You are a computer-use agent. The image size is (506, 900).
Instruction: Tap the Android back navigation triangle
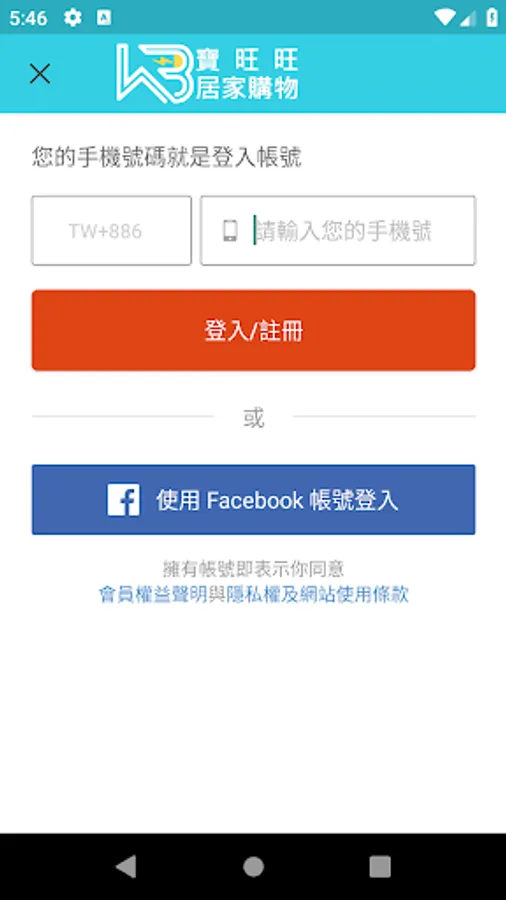[126, 866]
